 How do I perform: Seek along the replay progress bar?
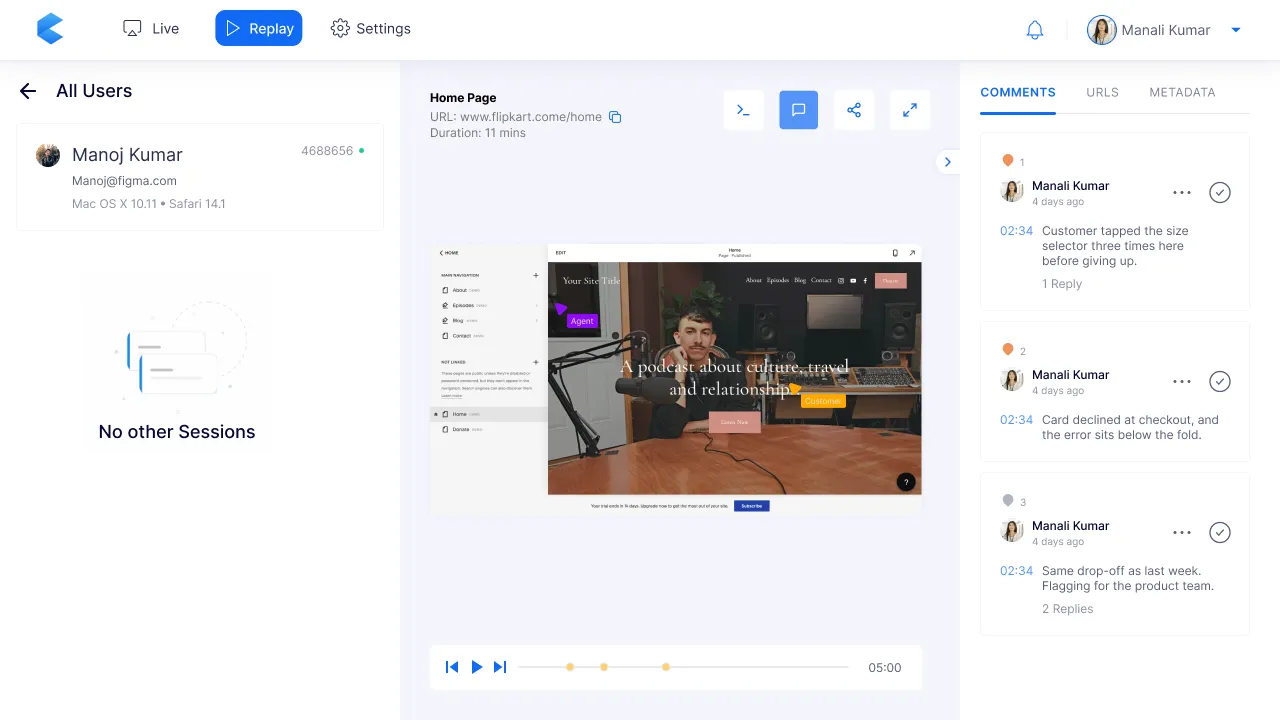(x=683, y=667)
